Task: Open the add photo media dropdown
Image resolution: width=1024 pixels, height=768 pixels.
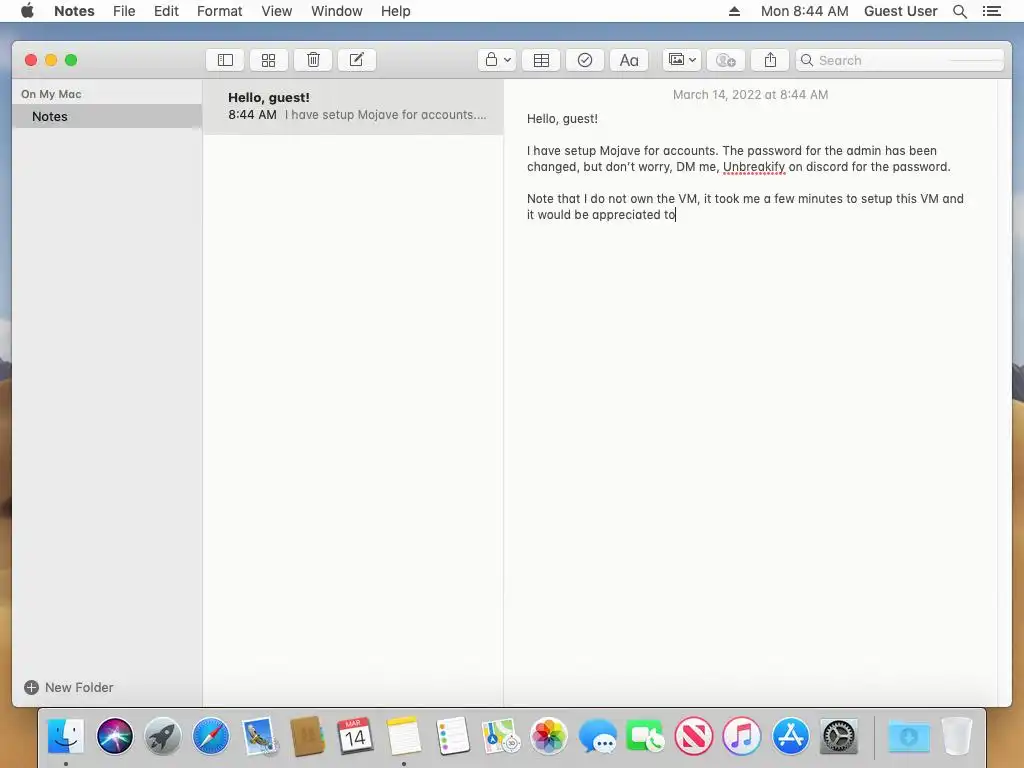Action: (682, 60)
